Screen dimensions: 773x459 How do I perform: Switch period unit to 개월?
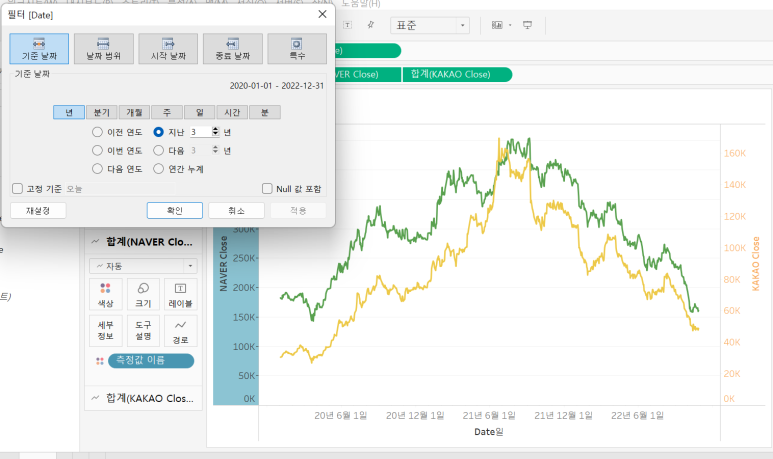134,112
